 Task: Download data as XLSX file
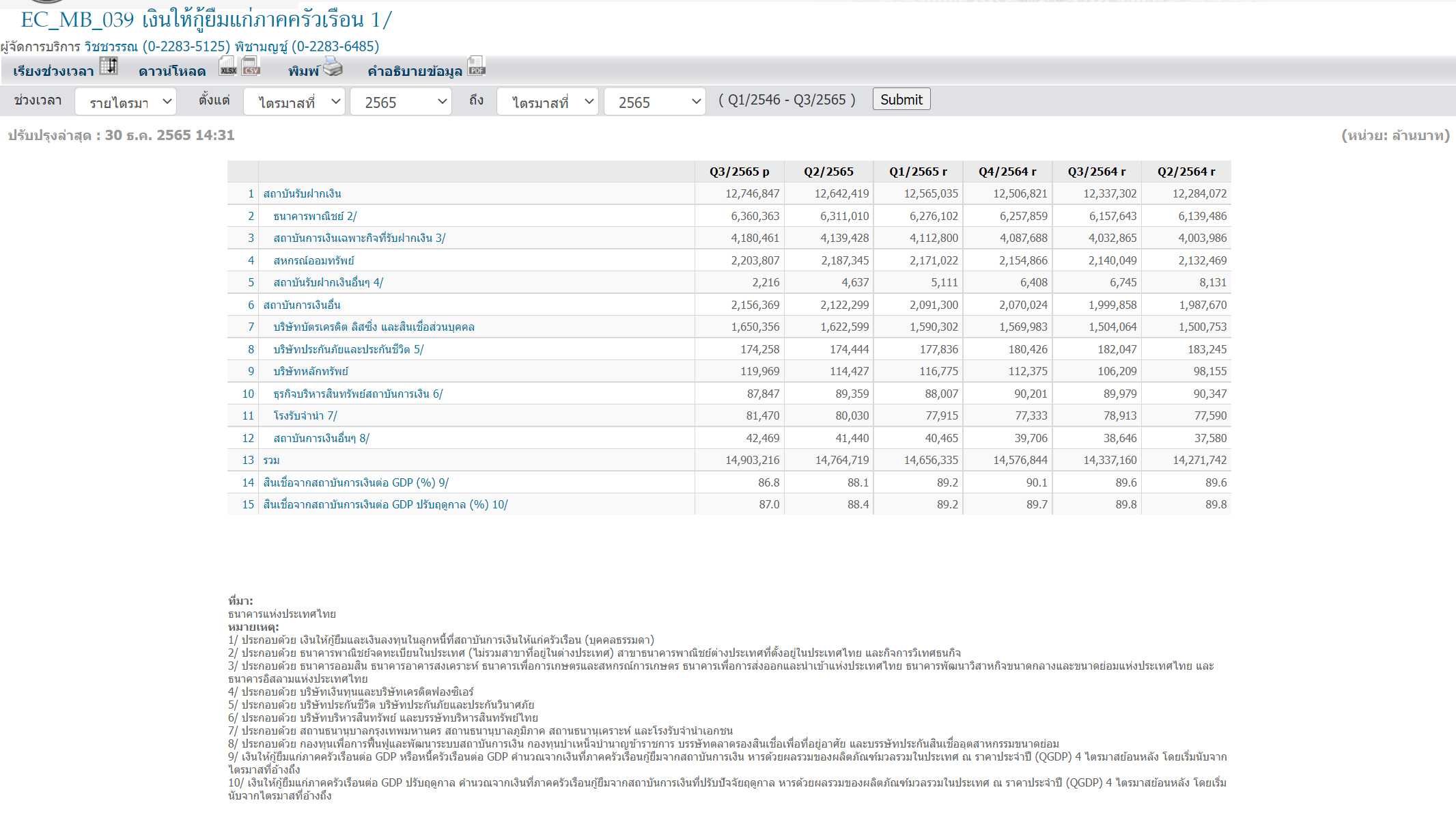(228, 66)
